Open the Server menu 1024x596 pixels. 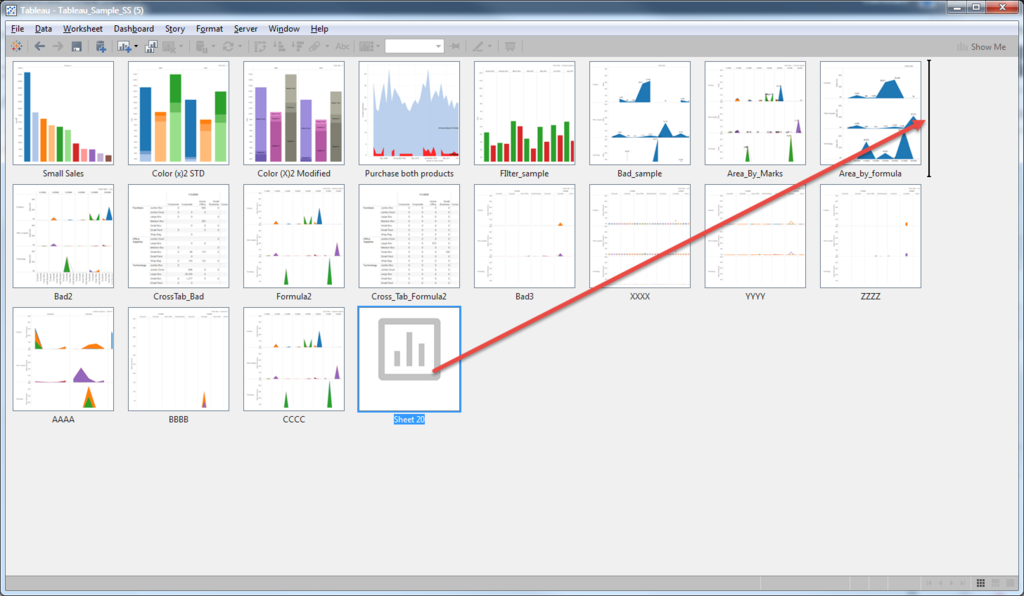[x=246, y=29]
